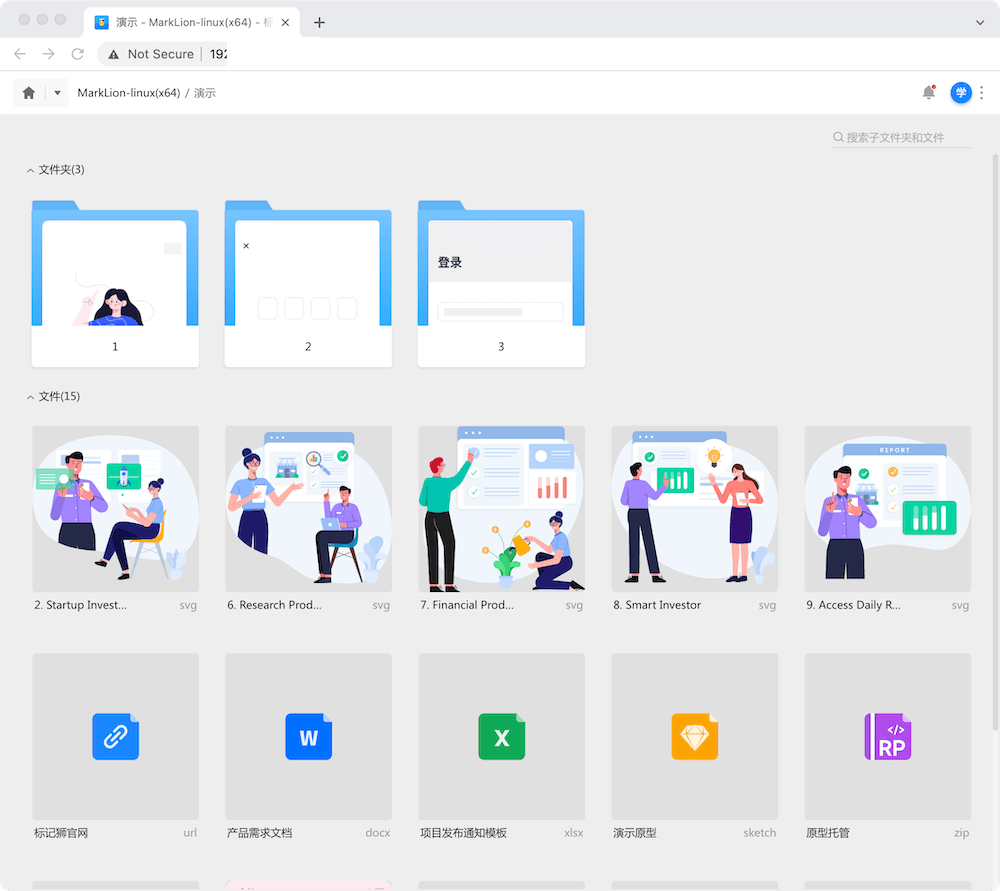Collapse the 文件夹(3) section
1000x891 pixels.
pos(31,170)
